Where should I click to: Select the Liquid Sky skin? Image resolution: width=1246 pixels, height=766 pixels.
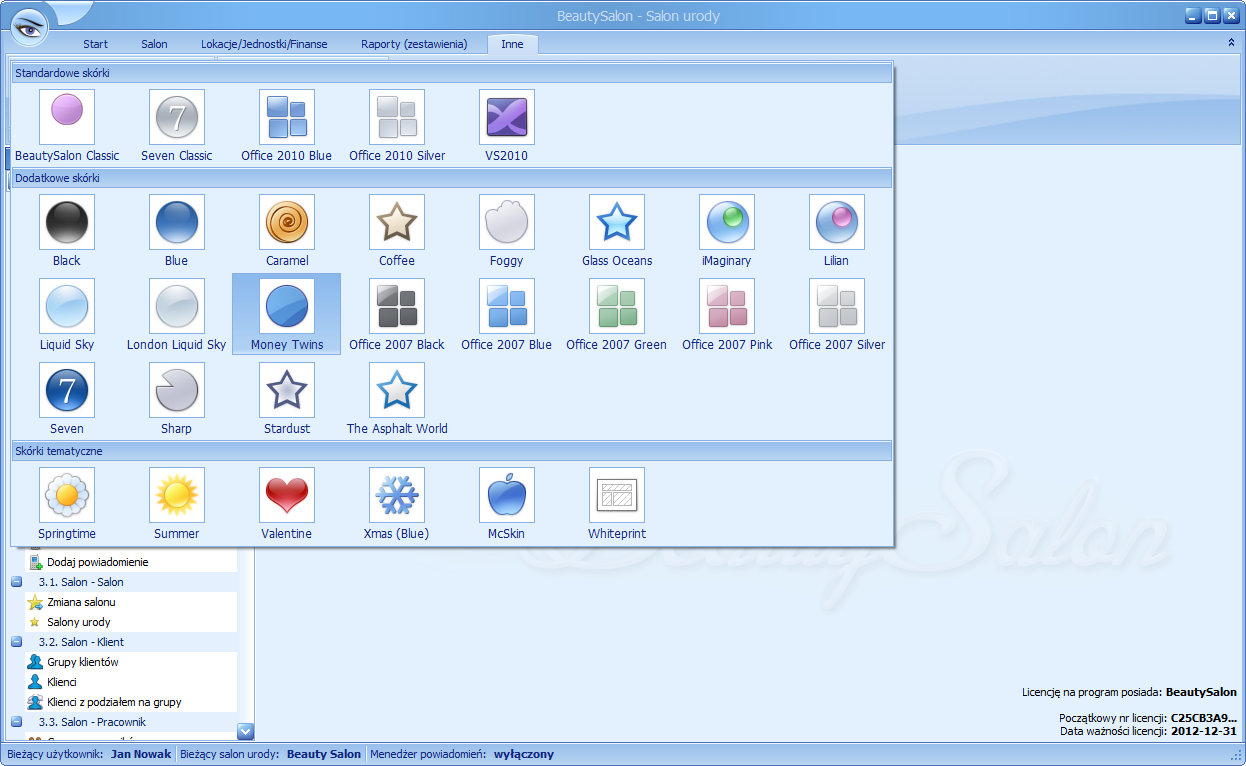tap(67, 315)
